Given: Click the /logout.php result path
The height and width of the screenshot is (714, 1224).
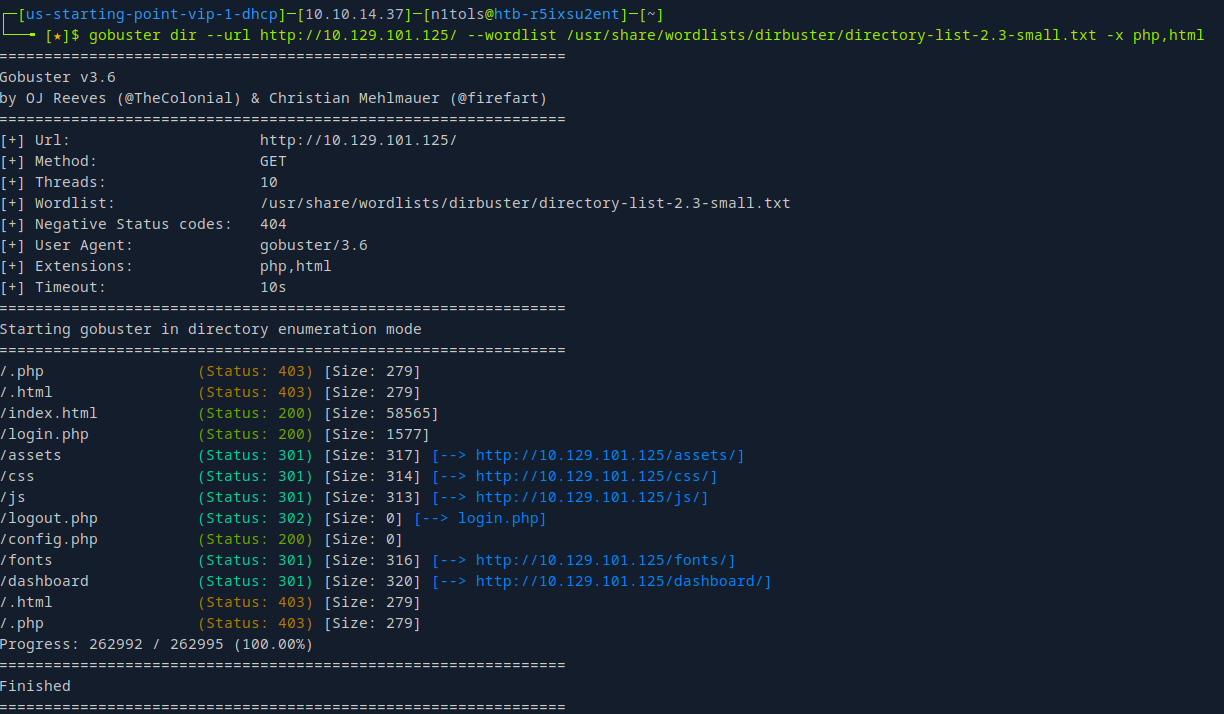Looking at the screenshot, I should (48, 518).
